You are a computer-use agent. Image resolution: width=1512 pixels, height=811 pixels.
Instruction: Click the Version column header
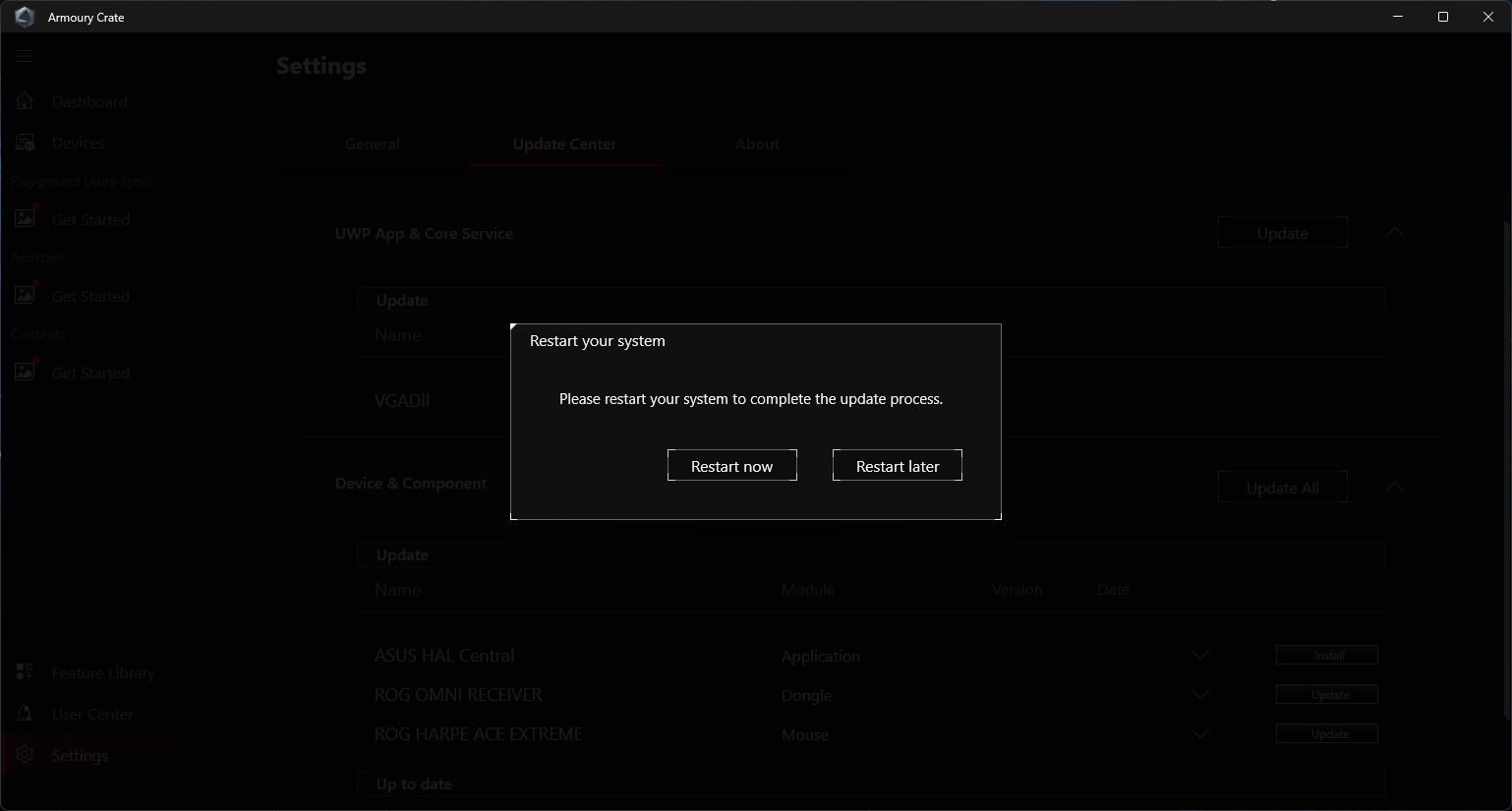click(1017, 590)
